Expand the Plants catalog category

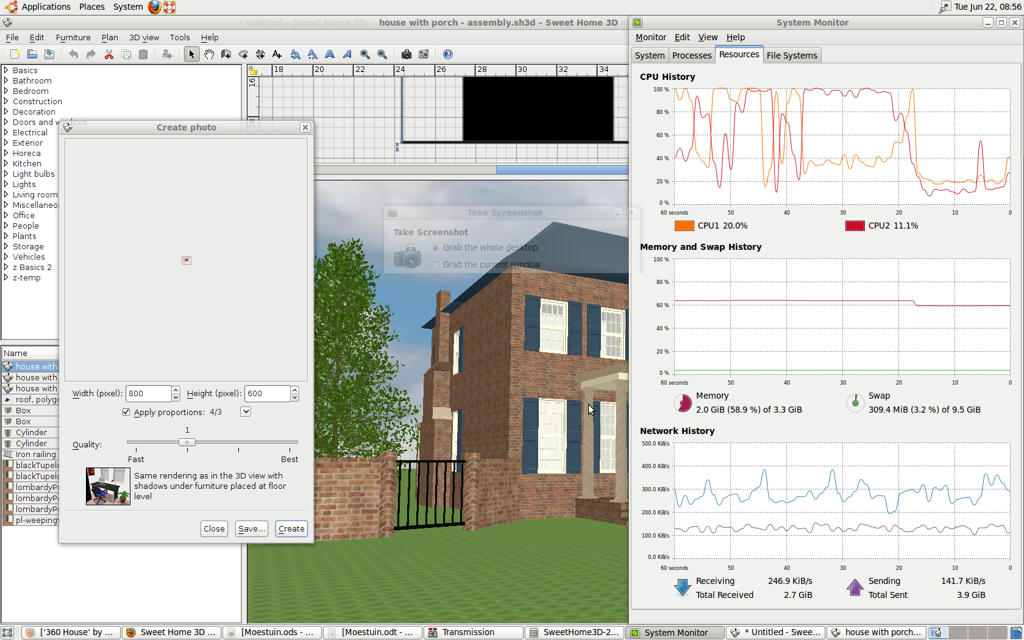tap(6, 236)
